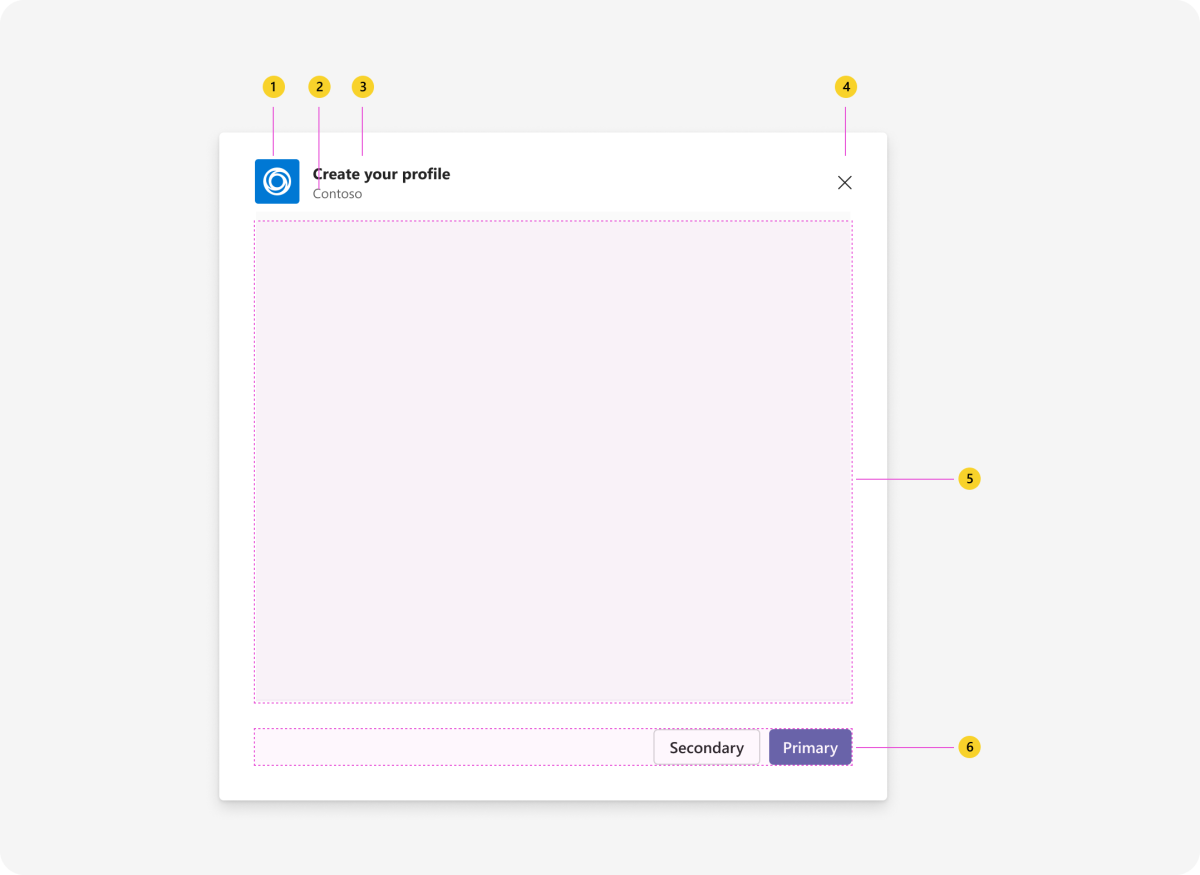Click callout marker number 3

pyautogui.click(x=362, y=87)
